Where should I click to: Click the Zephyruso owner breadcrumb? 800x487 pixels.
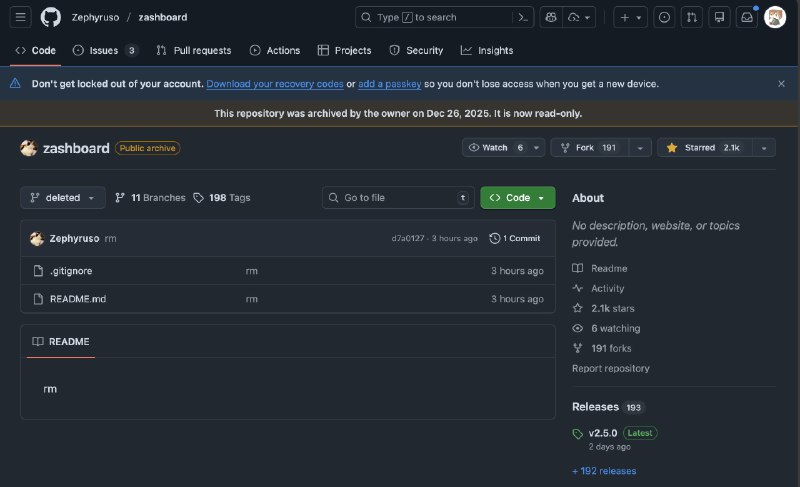(x=95, y=17)
